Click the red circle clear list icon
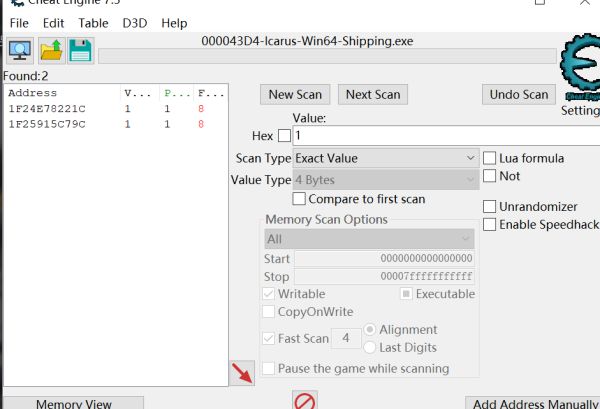The height and width of the screenshot is (409, 600). click(305, 401)
